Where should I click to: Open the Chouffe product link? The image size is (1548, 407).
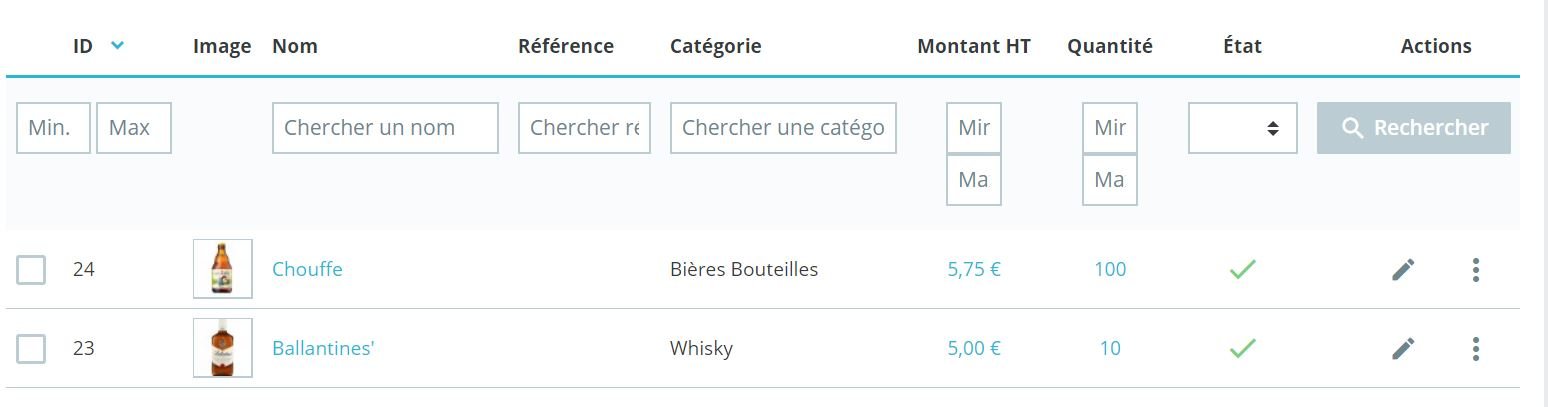307,269
